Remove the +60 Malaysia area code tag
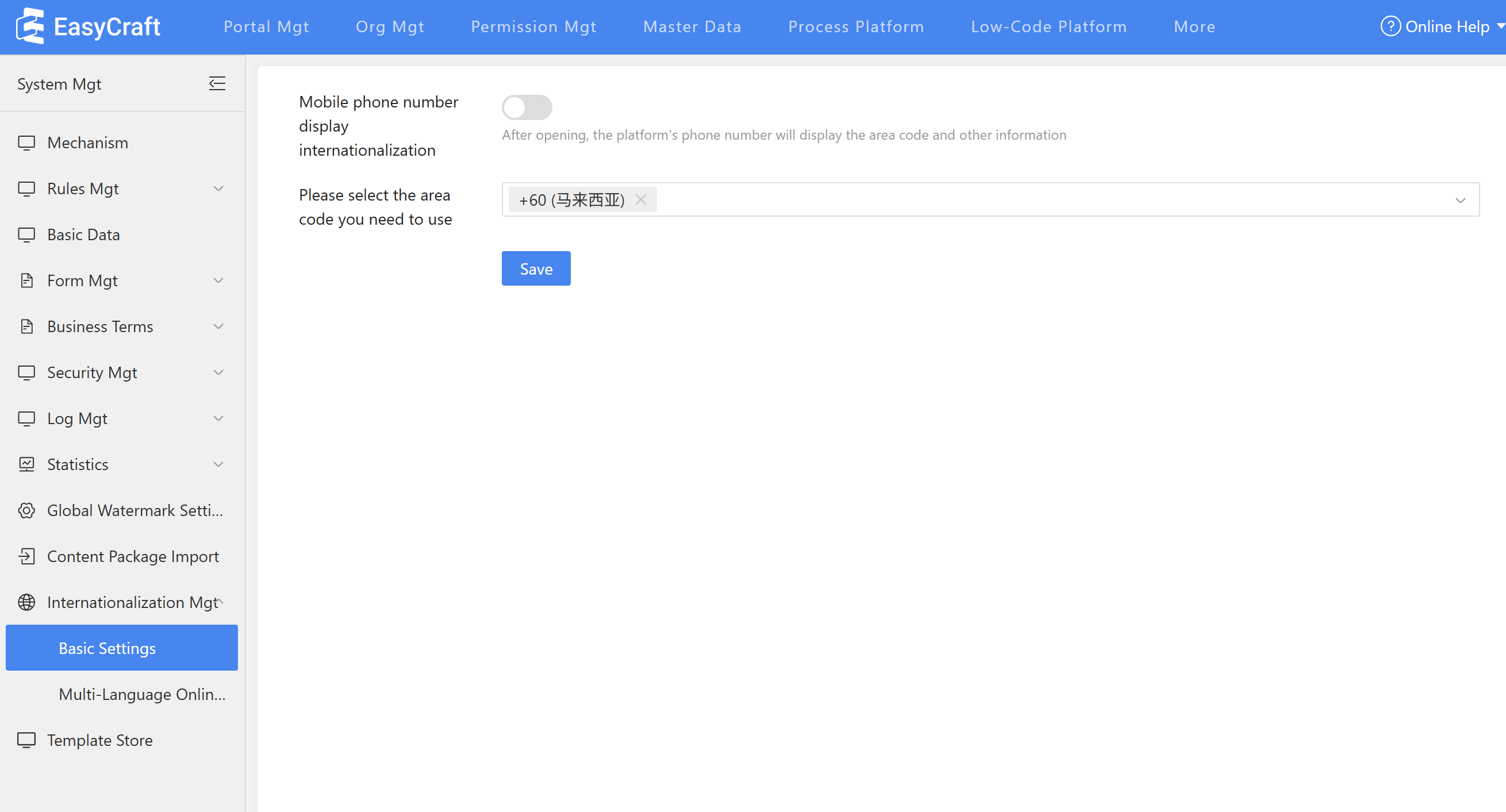 [x=641, y=199]
